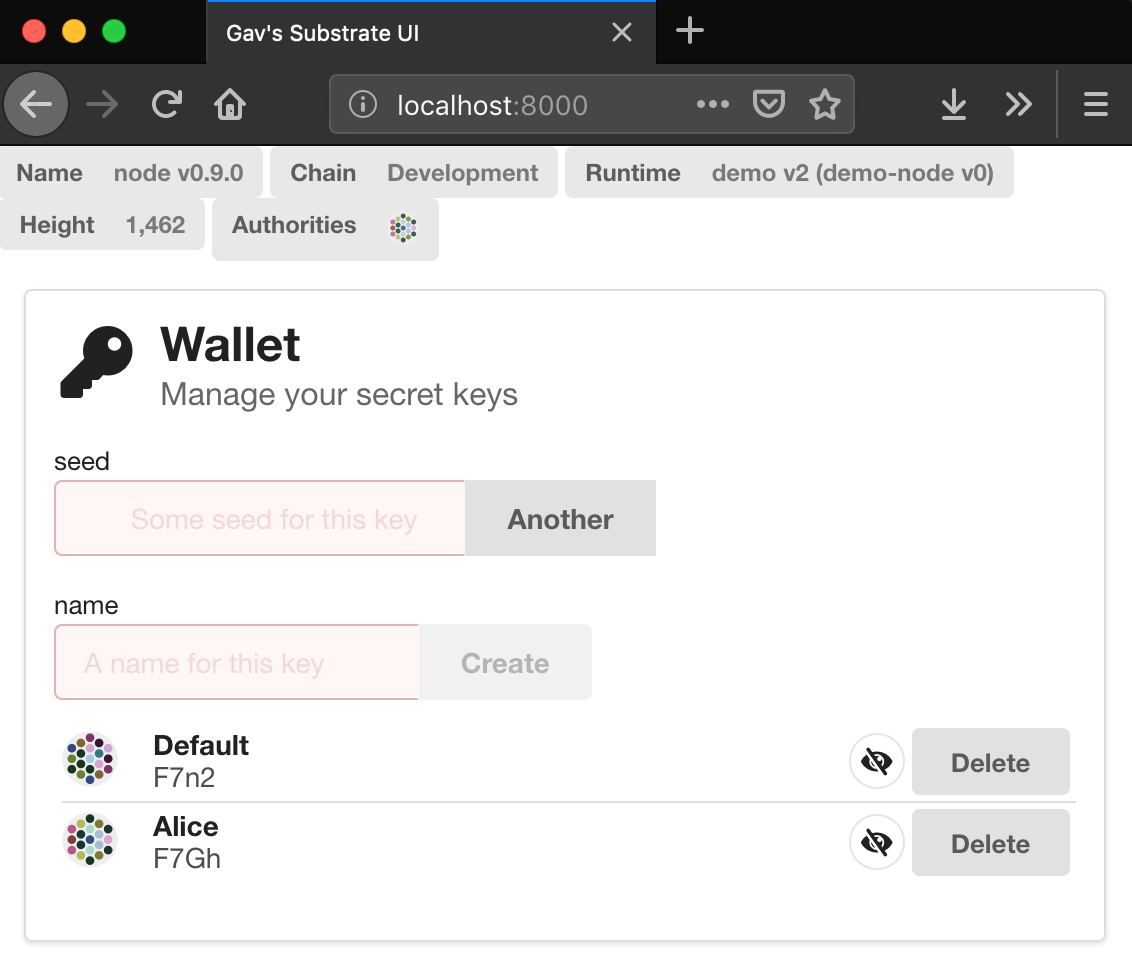Click the Wallet heading
Viewport: 1132px width, 958px height.
pyautogui.click(x=230, y=344)
